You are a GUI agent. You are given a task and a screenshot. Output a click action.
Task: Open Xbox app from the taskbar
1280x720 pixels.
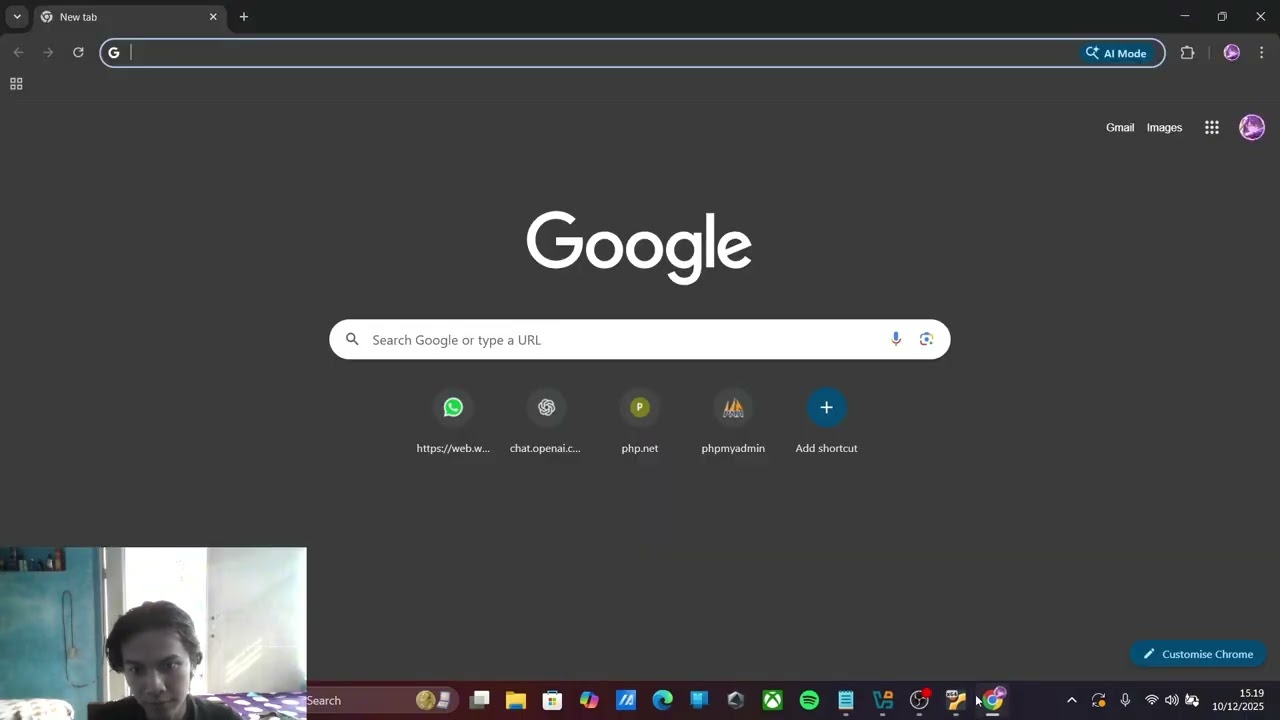(773, 700)
